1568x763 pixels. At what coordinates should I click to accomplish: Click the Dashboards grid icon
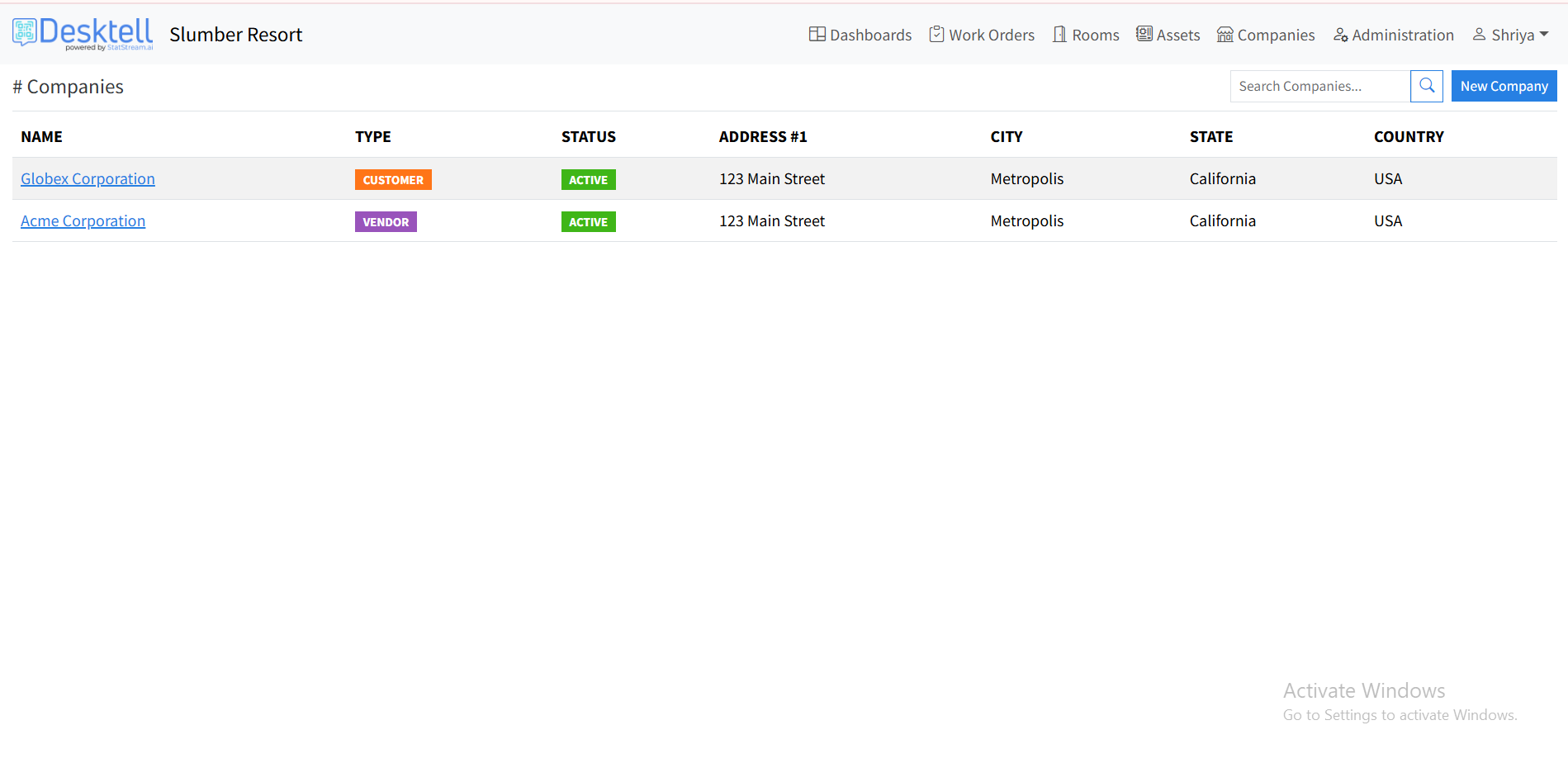click(817, 34)
